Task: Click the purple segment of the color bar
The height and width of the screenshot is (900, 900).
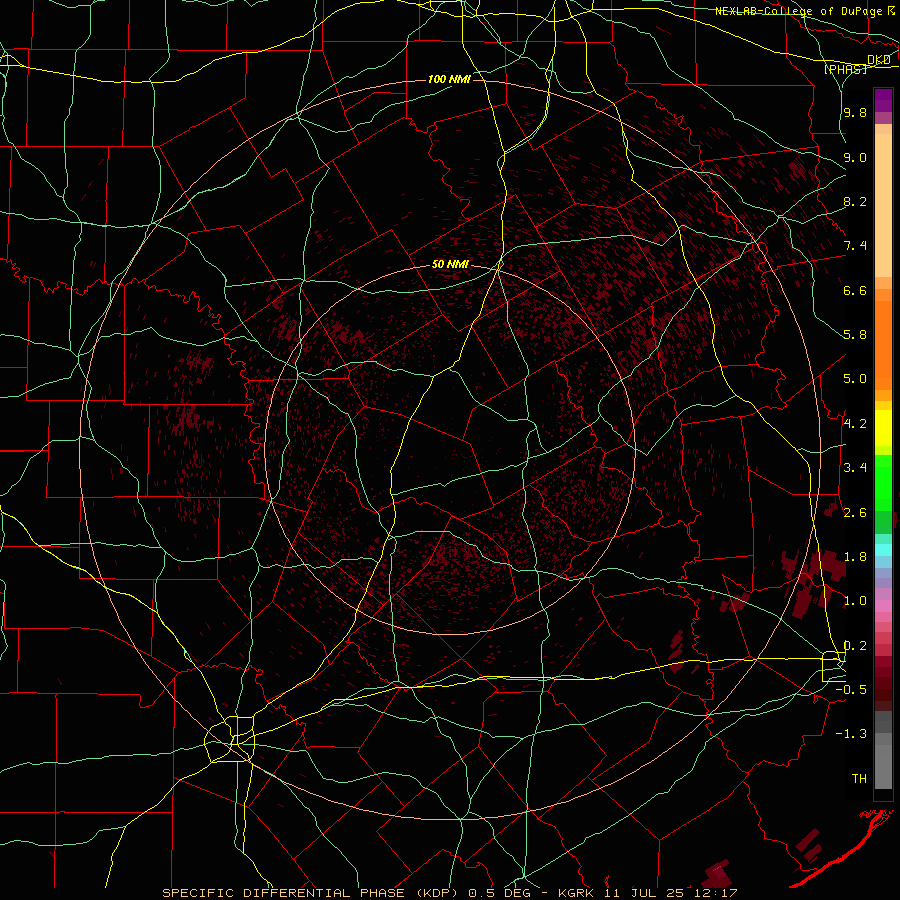Action: tap(883, 100)
